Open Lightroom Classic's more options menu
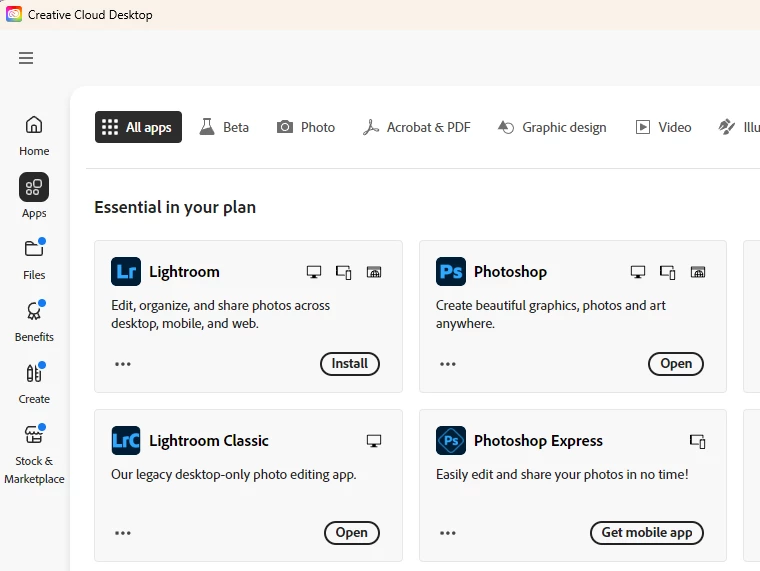Screen dimensions: 760x571 [x=123, y=533]
